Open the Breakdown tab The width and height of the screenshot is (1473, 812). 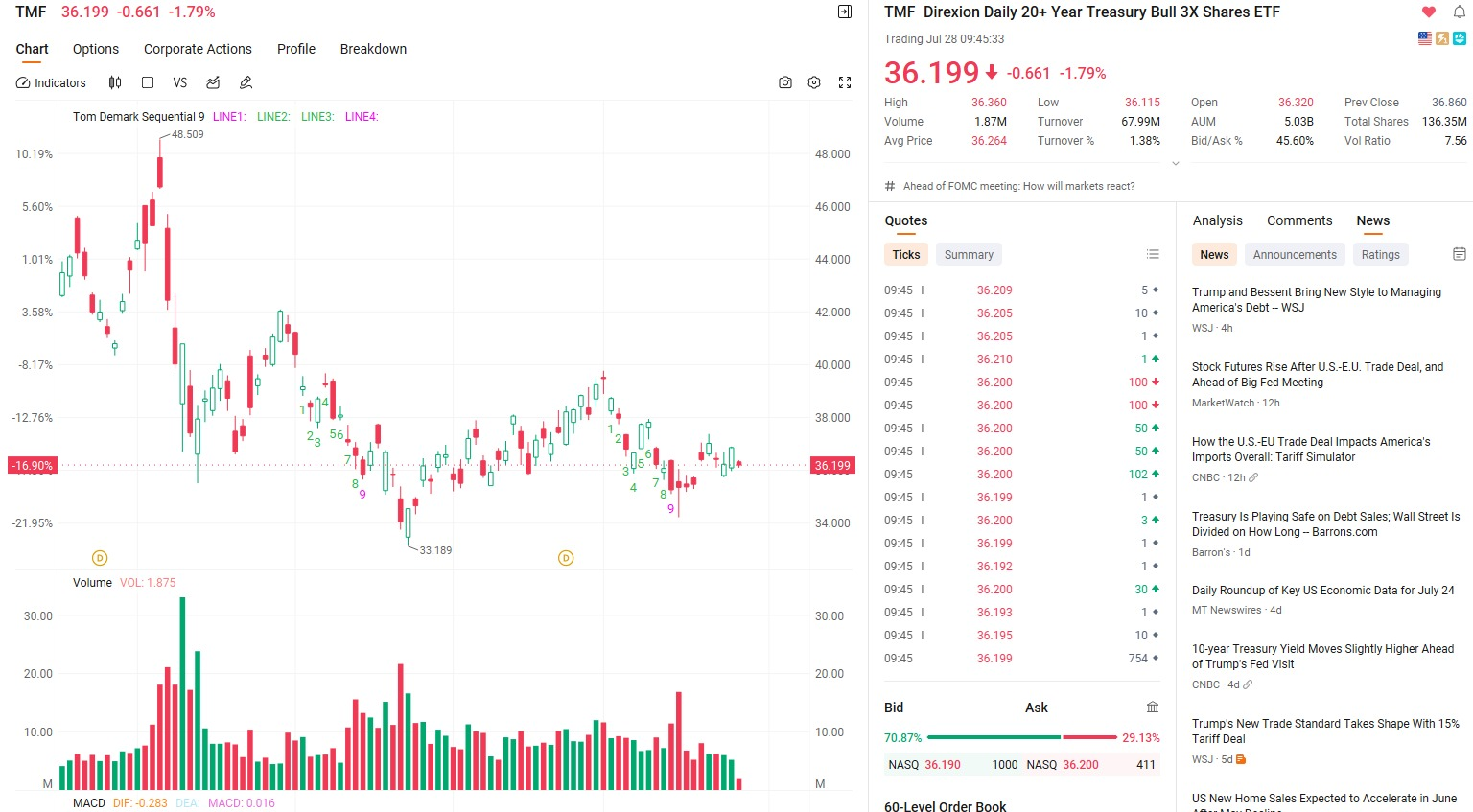[x=373, y=49]
